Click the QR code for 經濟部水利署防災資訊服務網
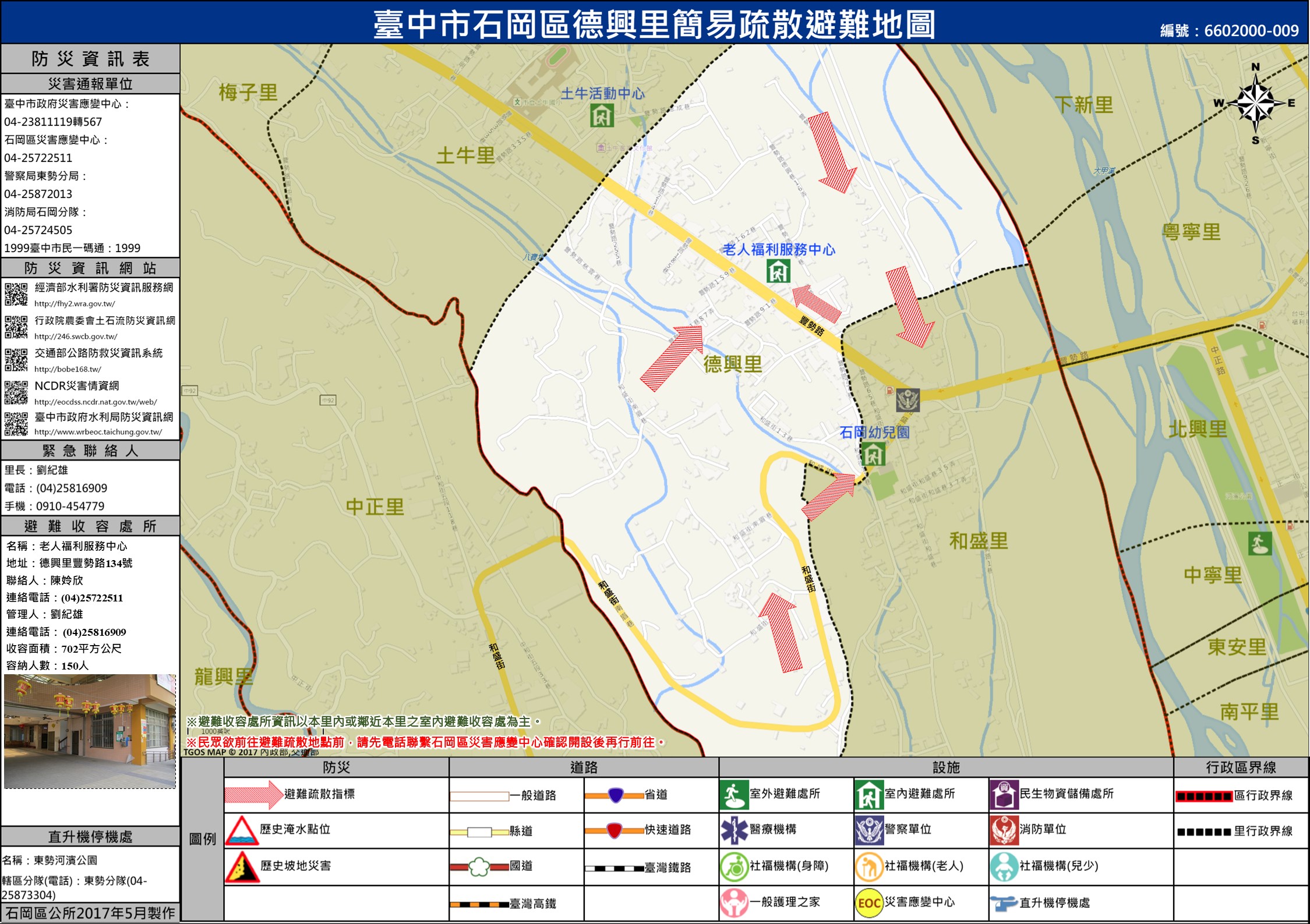 tap(16, 294)
